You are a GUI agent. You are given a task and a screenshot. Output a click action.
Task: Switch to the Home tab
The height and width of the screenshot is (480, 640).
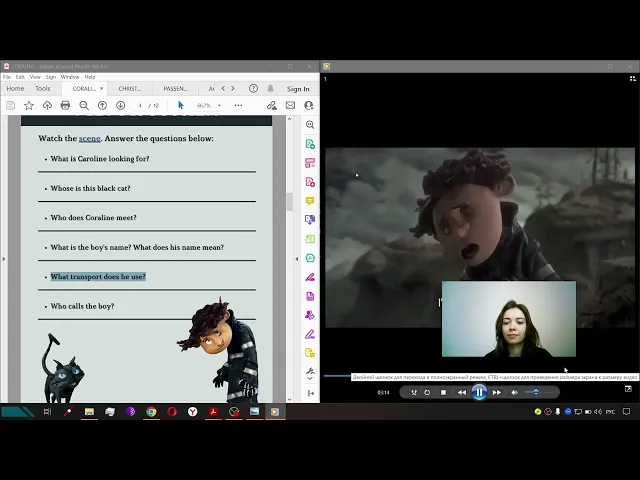point(15,89)
